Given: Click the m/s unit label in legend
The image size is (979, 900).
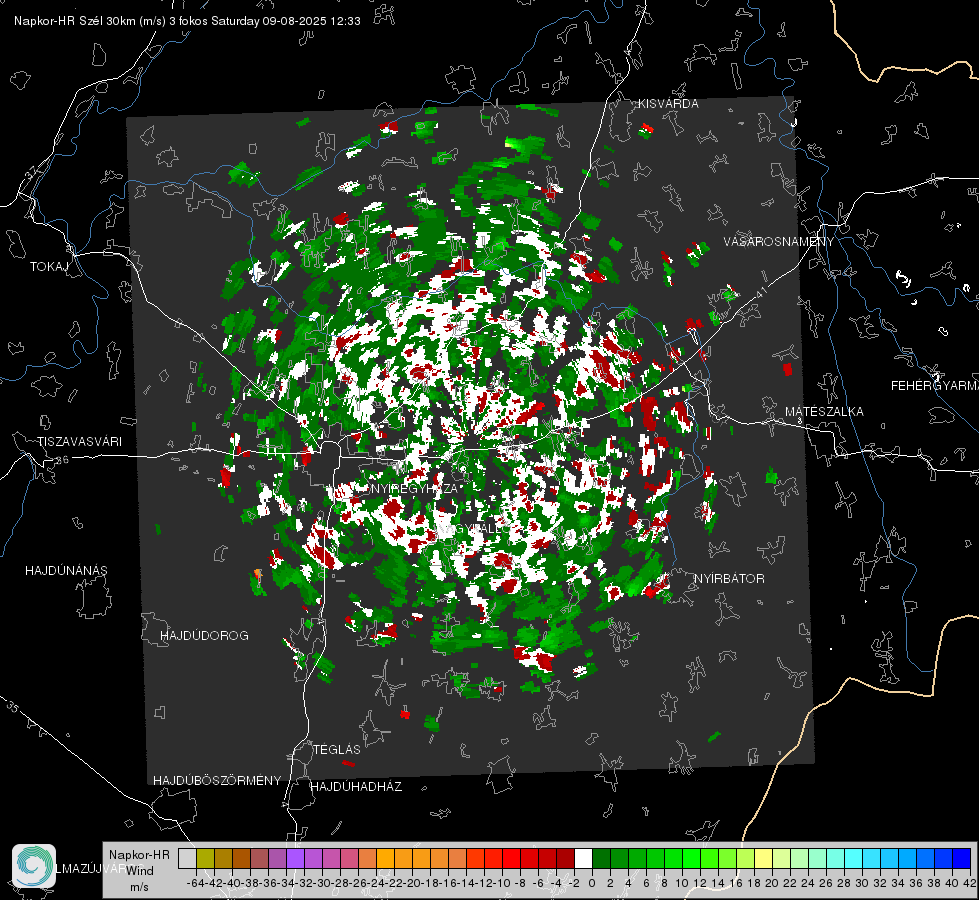Looking at the screenshot, I should click(x=139, y=887).
